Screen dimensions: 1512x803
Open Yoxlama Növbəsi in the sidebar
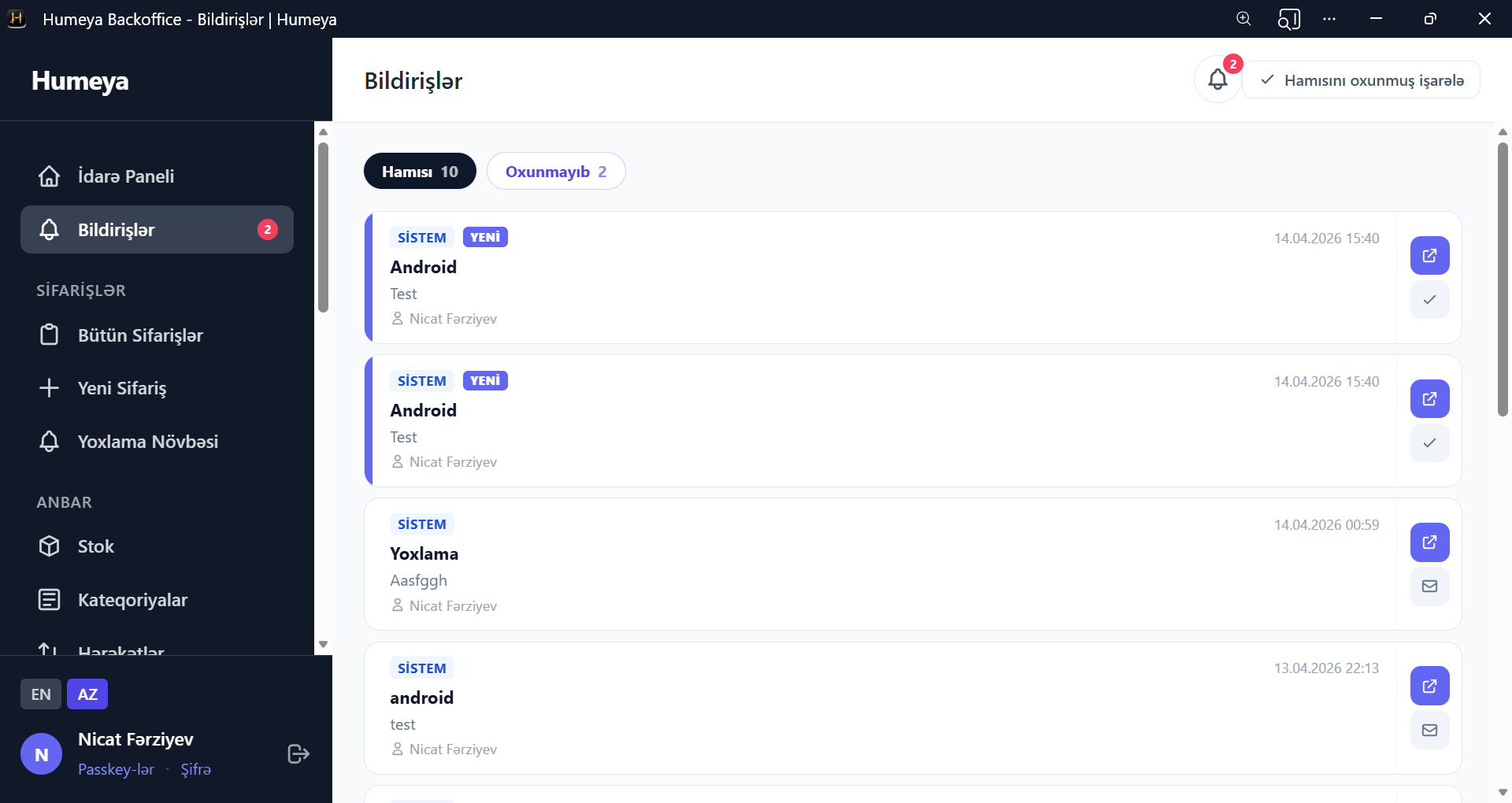pos(148,442)
